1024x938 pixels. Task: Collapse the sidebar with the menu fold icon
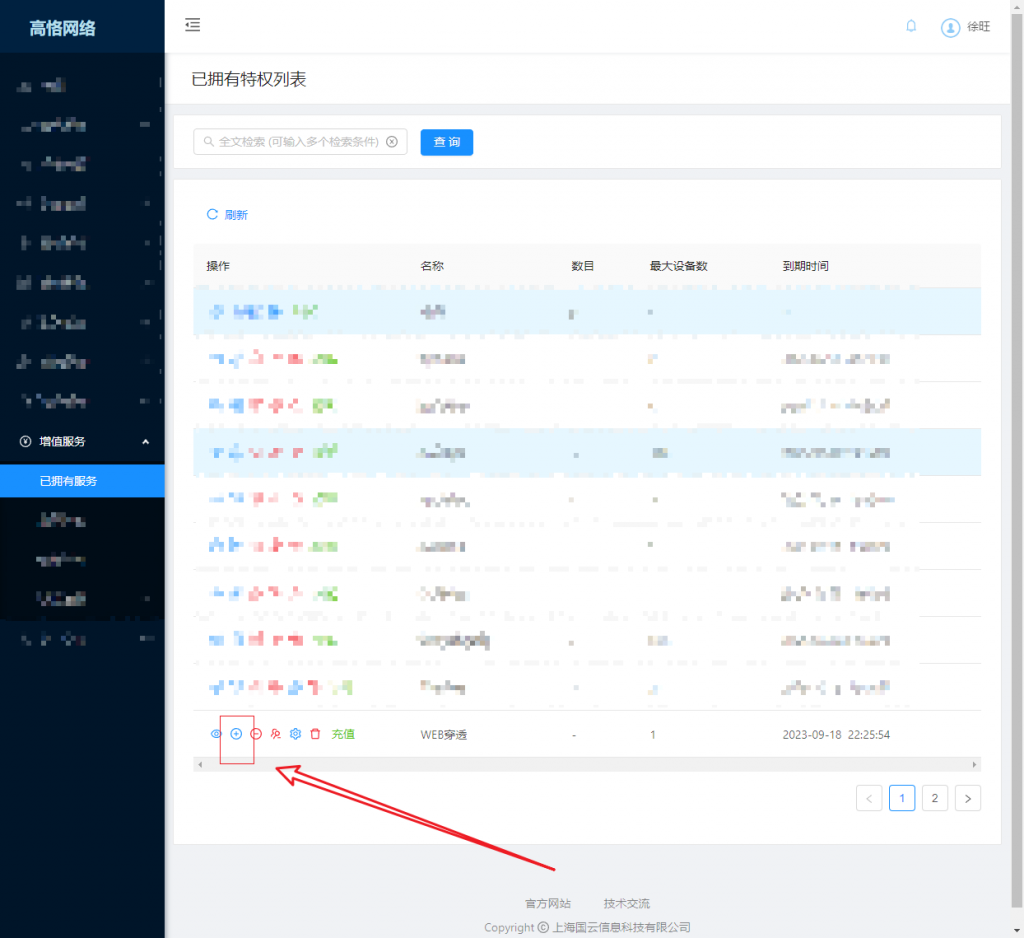[x=193, y=25]
